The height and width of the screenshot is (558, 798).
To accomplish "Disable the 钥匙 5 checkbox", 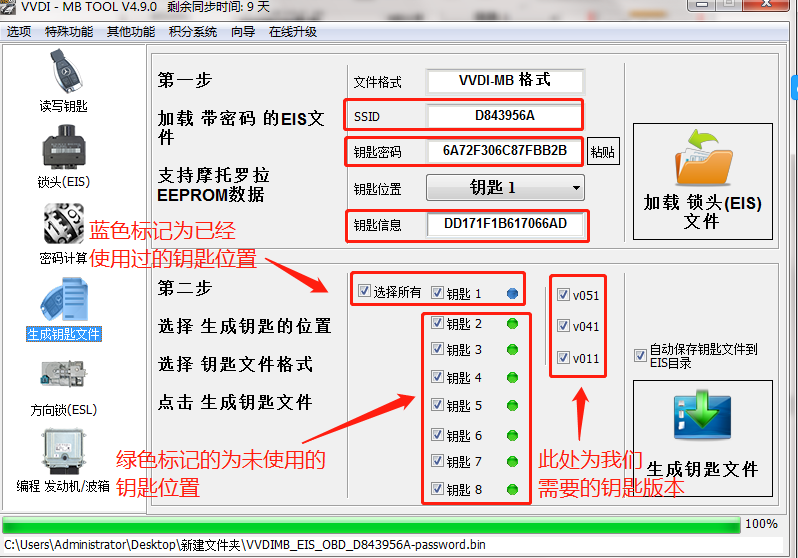I will (437, 405).
